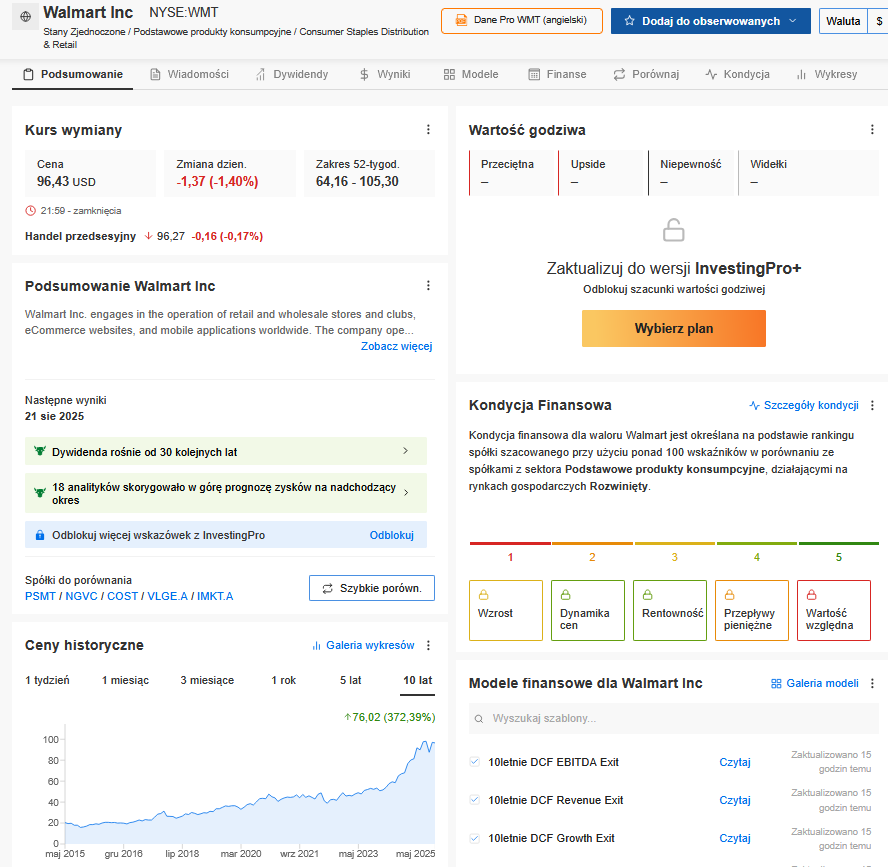This screenshot has width=888, height=867.
Task: Focus the Wyszukaj szablony search field
Action: [673, 718]
